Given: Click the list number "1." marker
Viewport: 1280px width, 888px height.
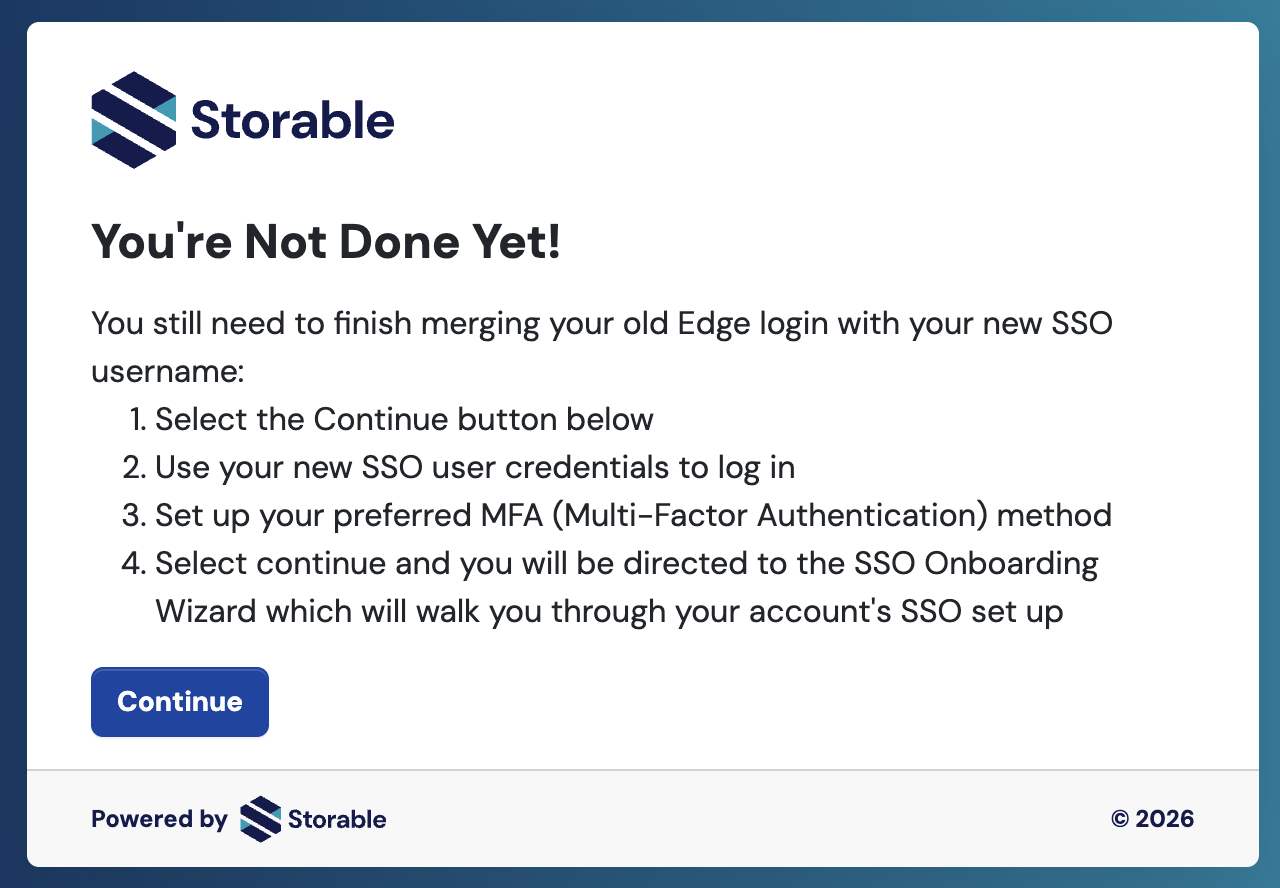Looking at the screenshot, I should point(138,419).
